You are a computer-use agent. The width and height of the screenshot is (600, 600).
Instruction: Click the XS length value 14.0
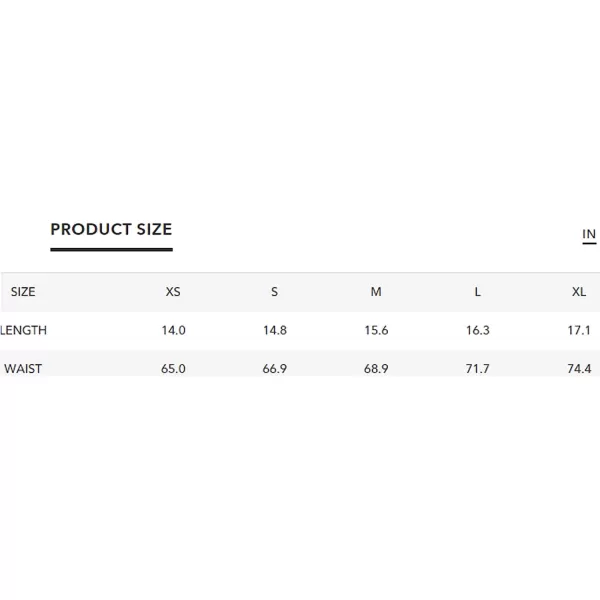(173, 330)
